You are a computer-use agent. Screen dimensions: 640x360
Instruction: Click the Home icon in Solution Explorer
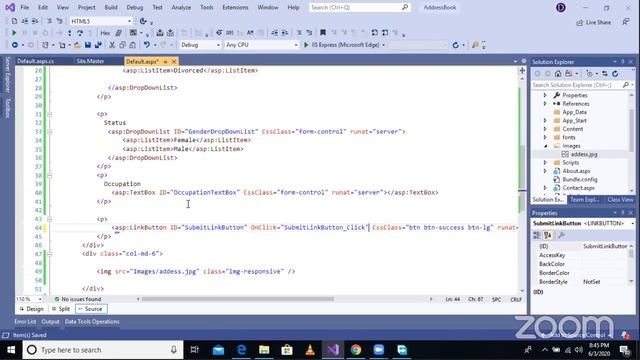click(558, 74)
